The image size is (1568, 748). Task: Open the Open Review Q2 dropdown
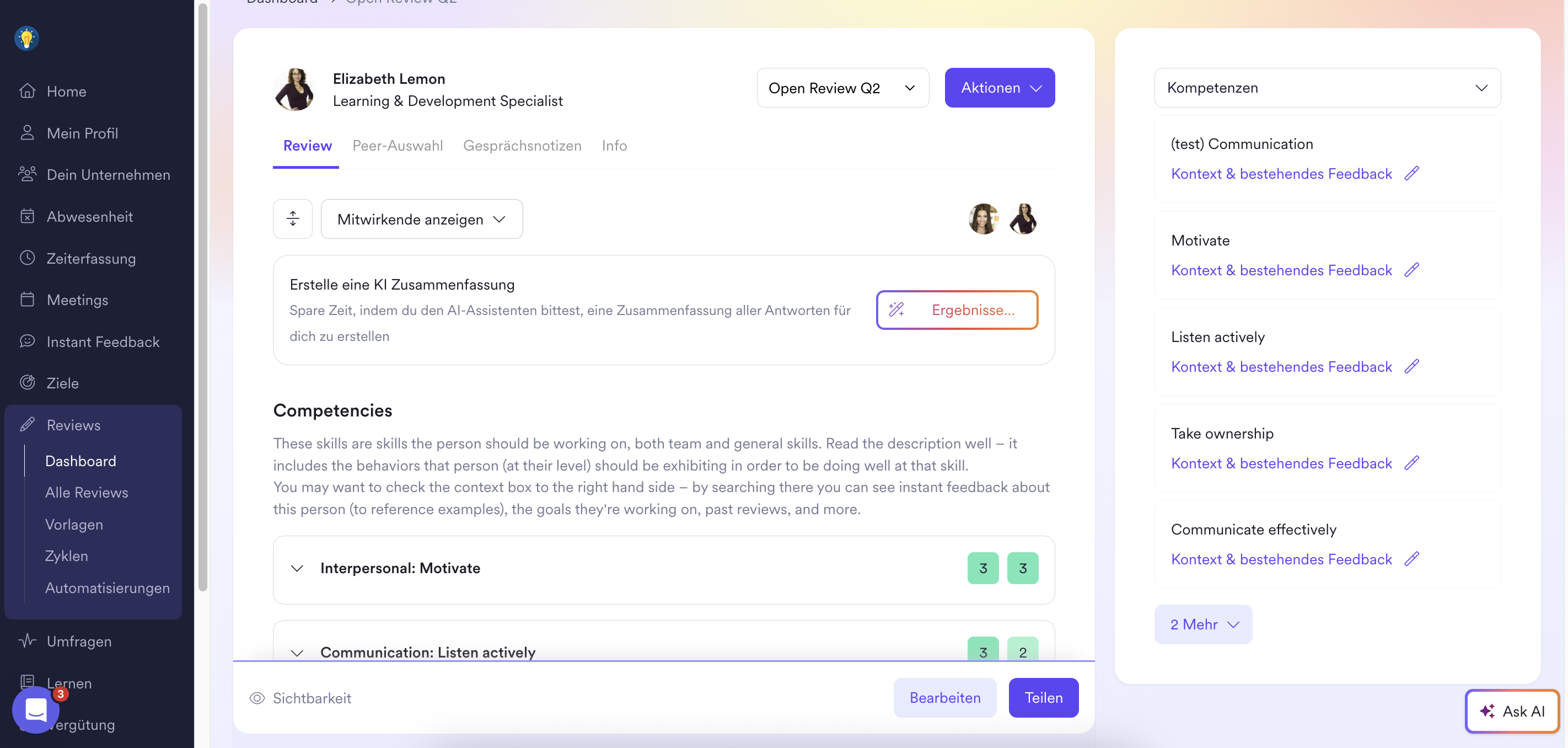[x=842, y=88]
